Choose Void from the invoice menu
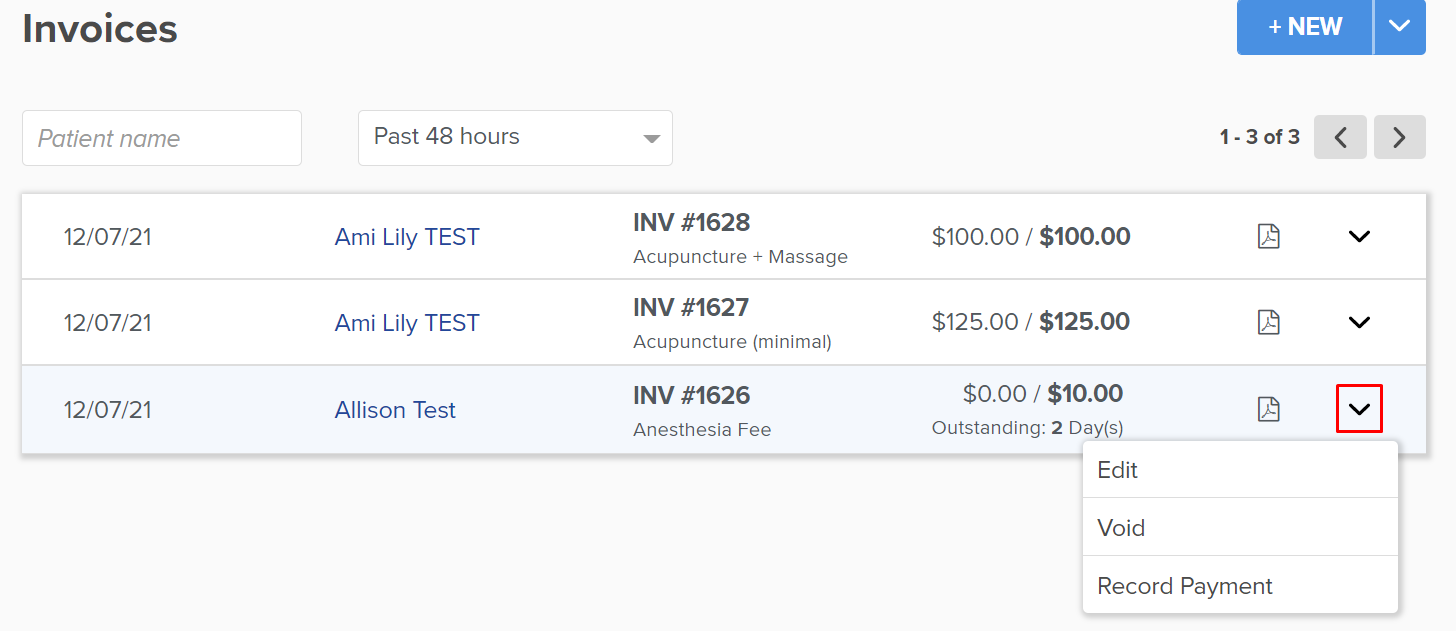This screenshot has width=1456, height=631. (x=1240, y=527)
